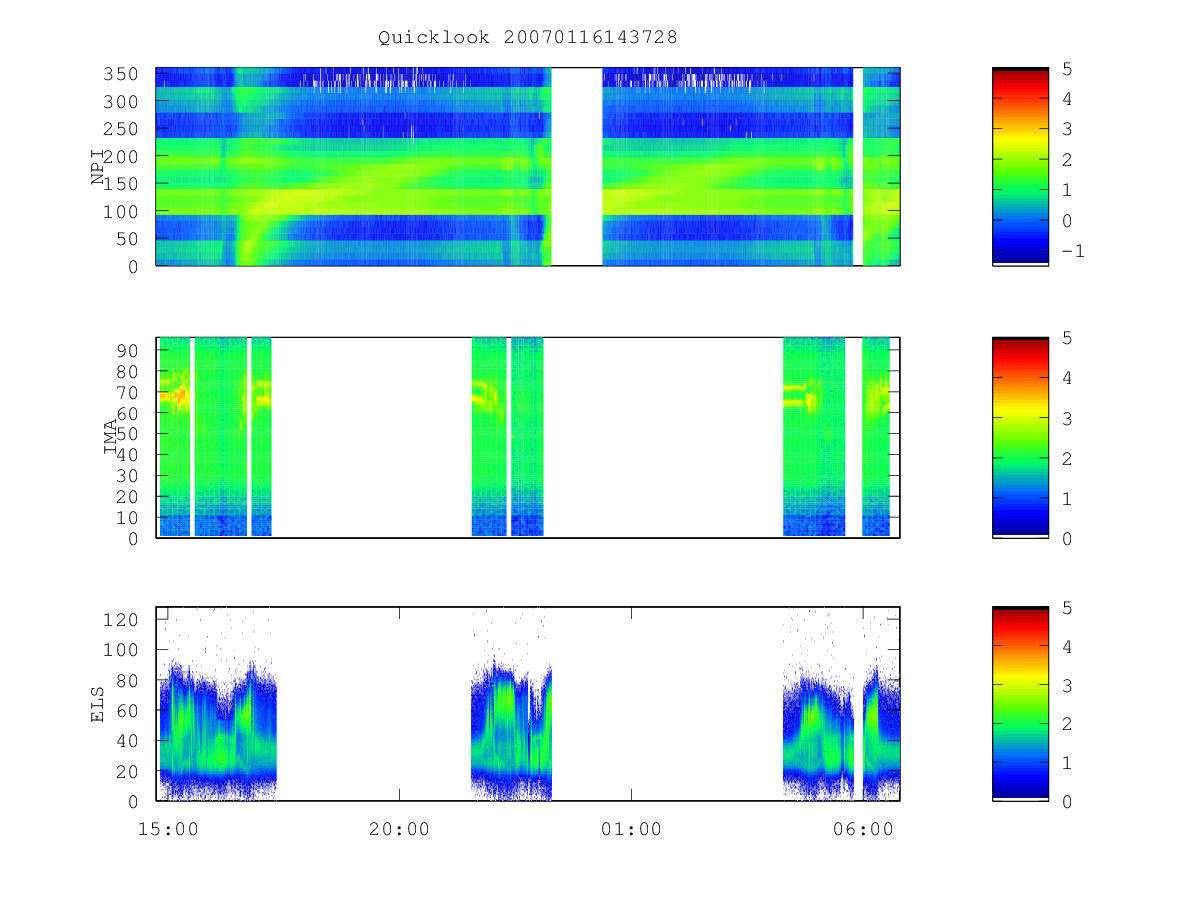Click the ELS spectrogram panel

tap(528, 704)
